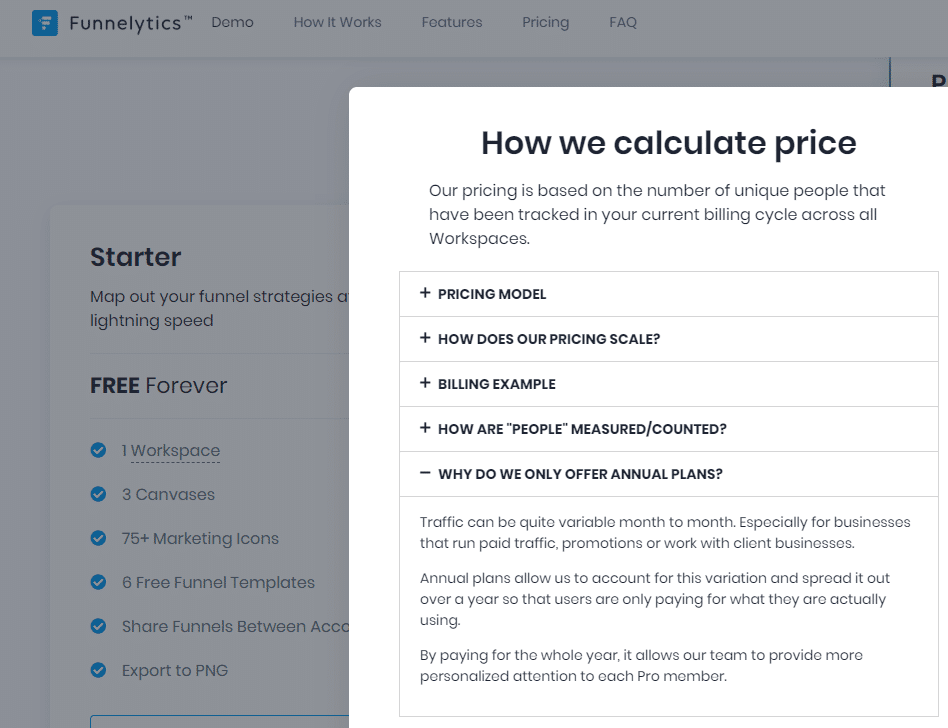Go to the Features page
This screenshot has height=728, width=948.
click(x=452, y=22)
